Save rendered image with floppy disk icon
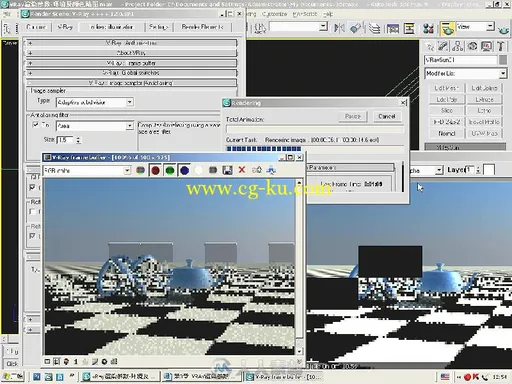512x384 pixels. point(227,170)
